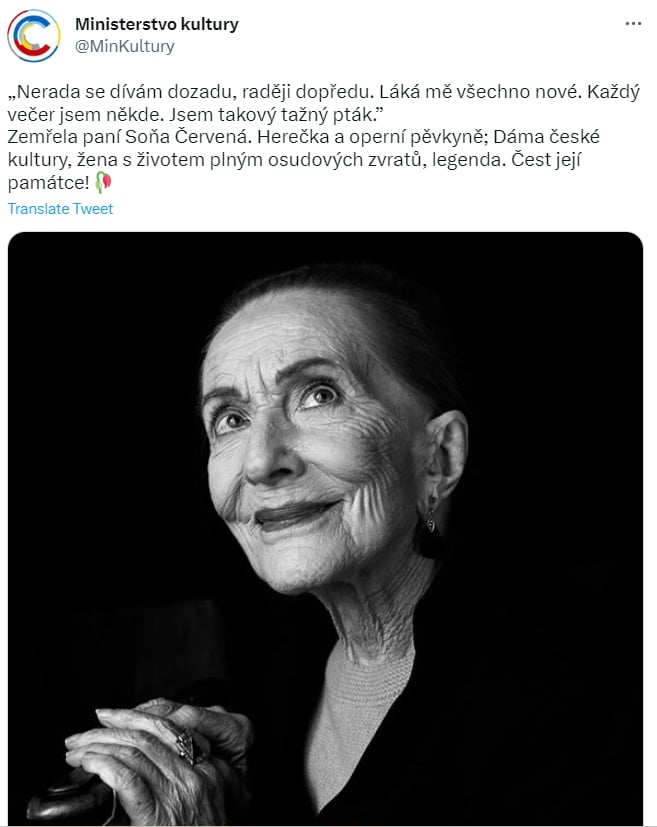Screen dimensions: 657x827
Task: Click the word 'legenda' in the tweet
Action: (x=468, y=159)
